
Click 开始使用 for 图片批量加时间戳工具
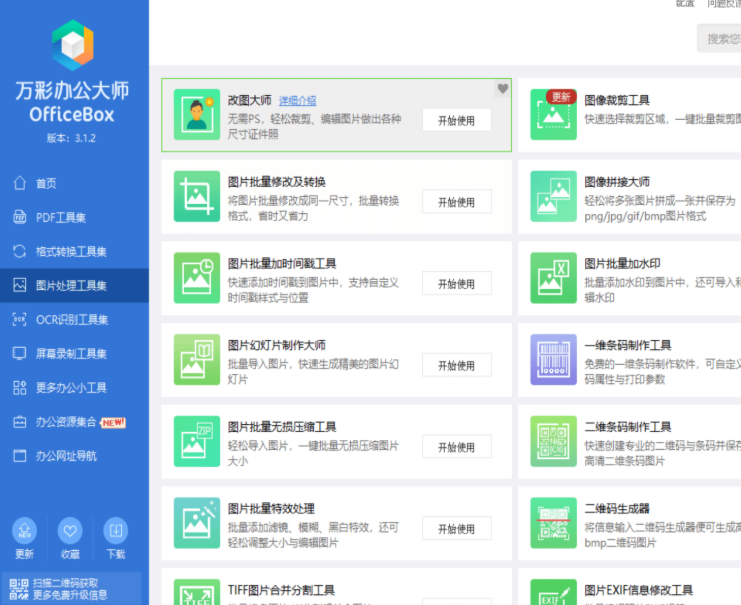point(457,284)
